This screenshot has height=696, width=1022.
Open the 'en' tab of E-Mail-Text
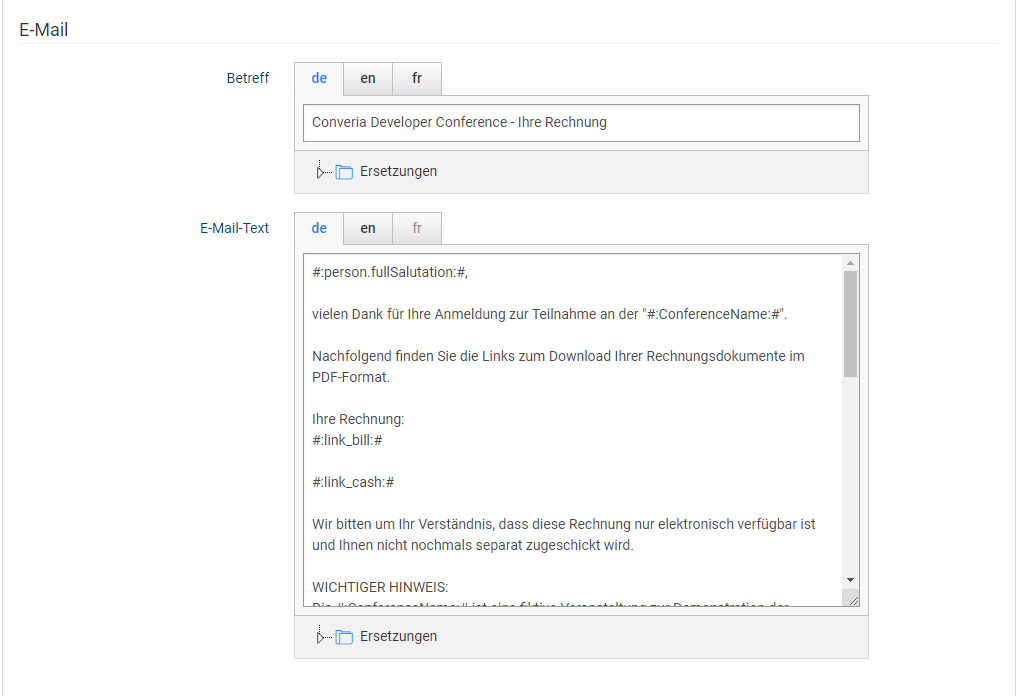368,228
